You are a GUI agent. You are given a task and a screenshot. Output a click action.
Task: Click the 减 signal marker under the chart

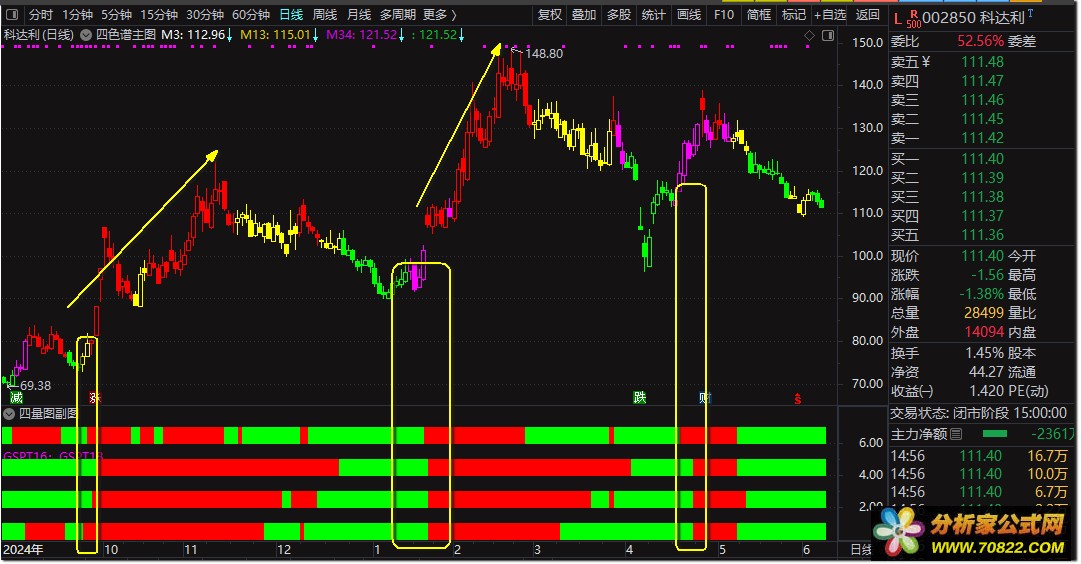16,398
